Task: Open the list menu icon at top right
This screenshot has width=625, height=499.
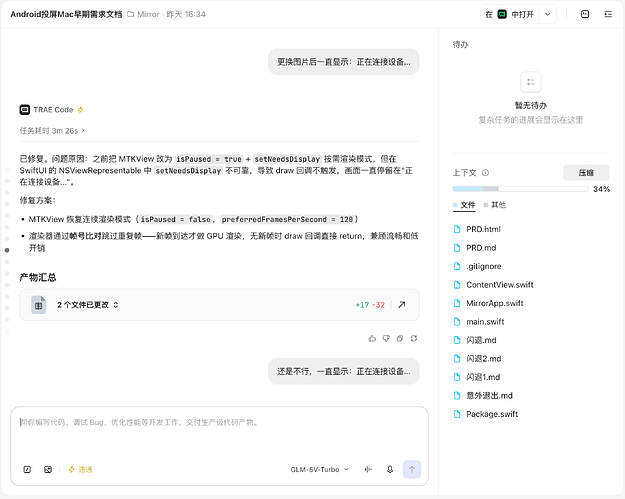Action: 608,14
